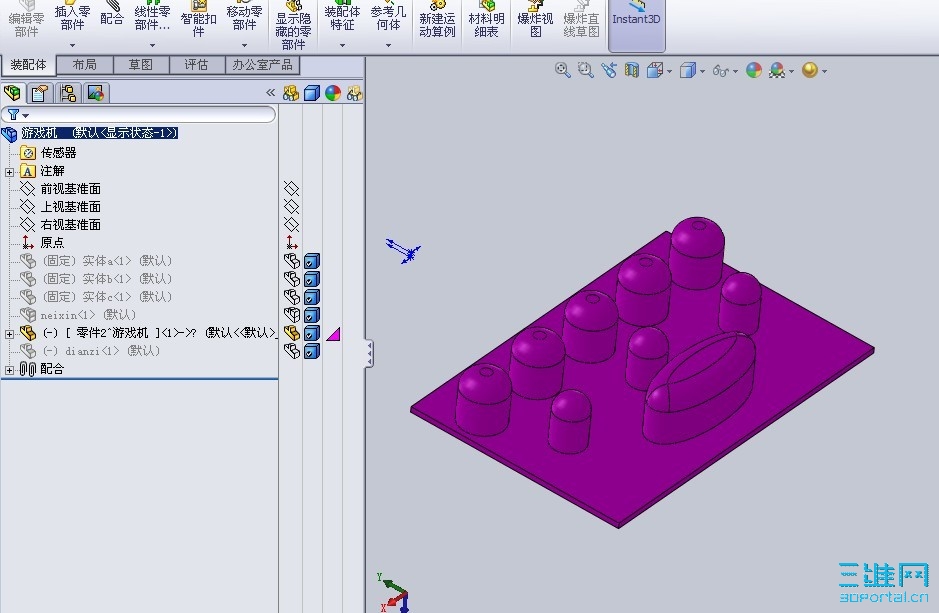Click 材料明细表 bill of materials button
The height and width of the screenshot is (613, 939).
point(486,19)
